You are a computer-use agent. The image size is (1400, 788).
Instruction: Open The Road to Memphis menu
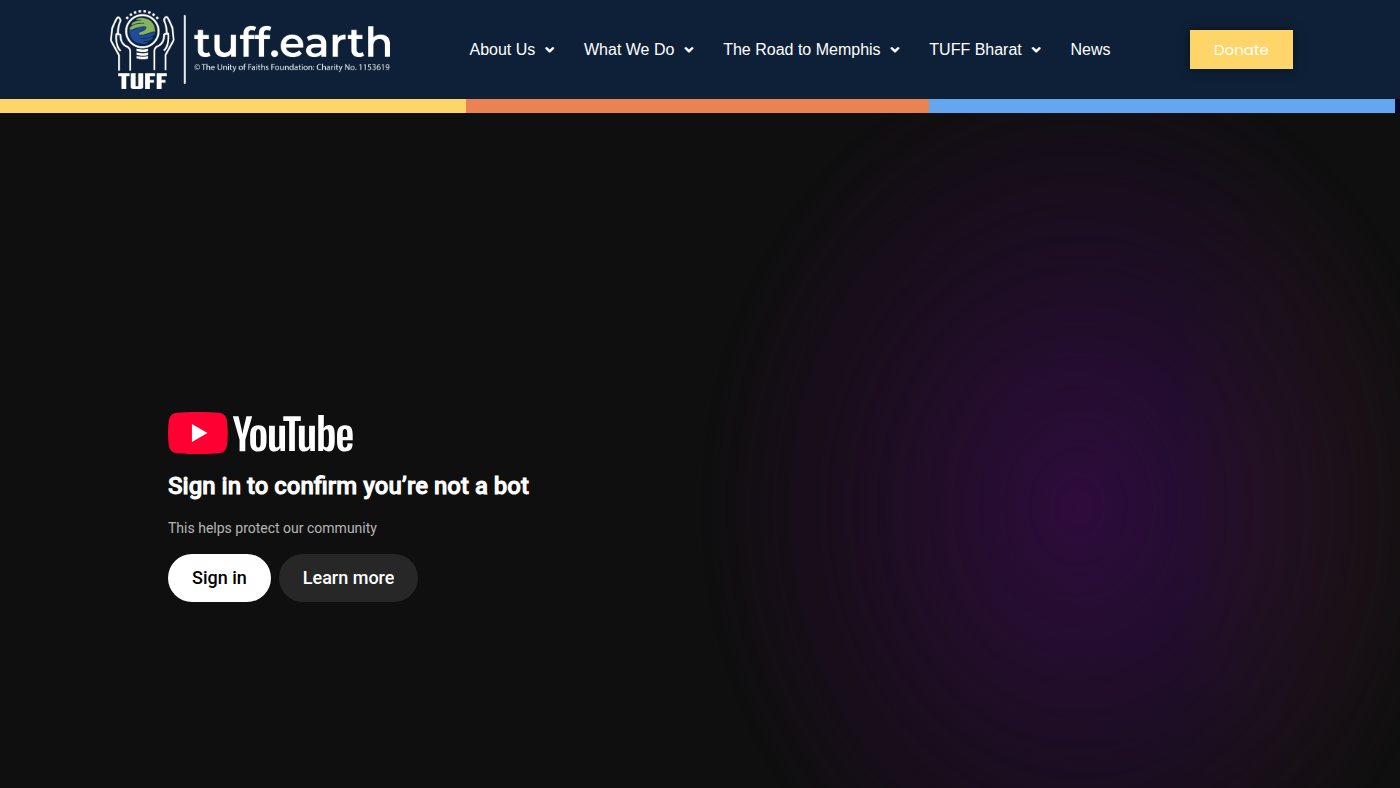pyautogui.click(x=802, y=49)
